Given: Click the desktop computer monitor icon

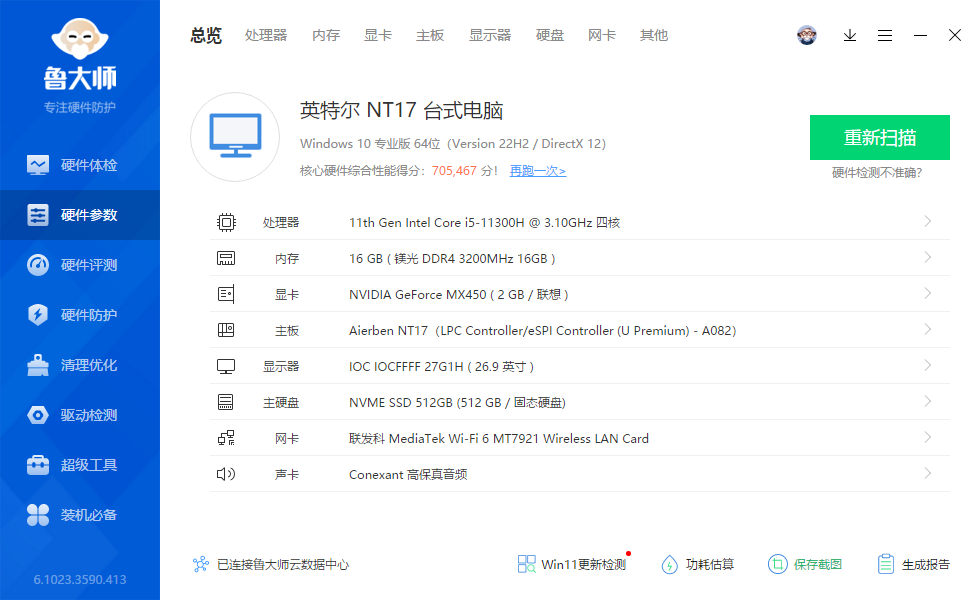Looking at the screenshot, I should 235,137.
